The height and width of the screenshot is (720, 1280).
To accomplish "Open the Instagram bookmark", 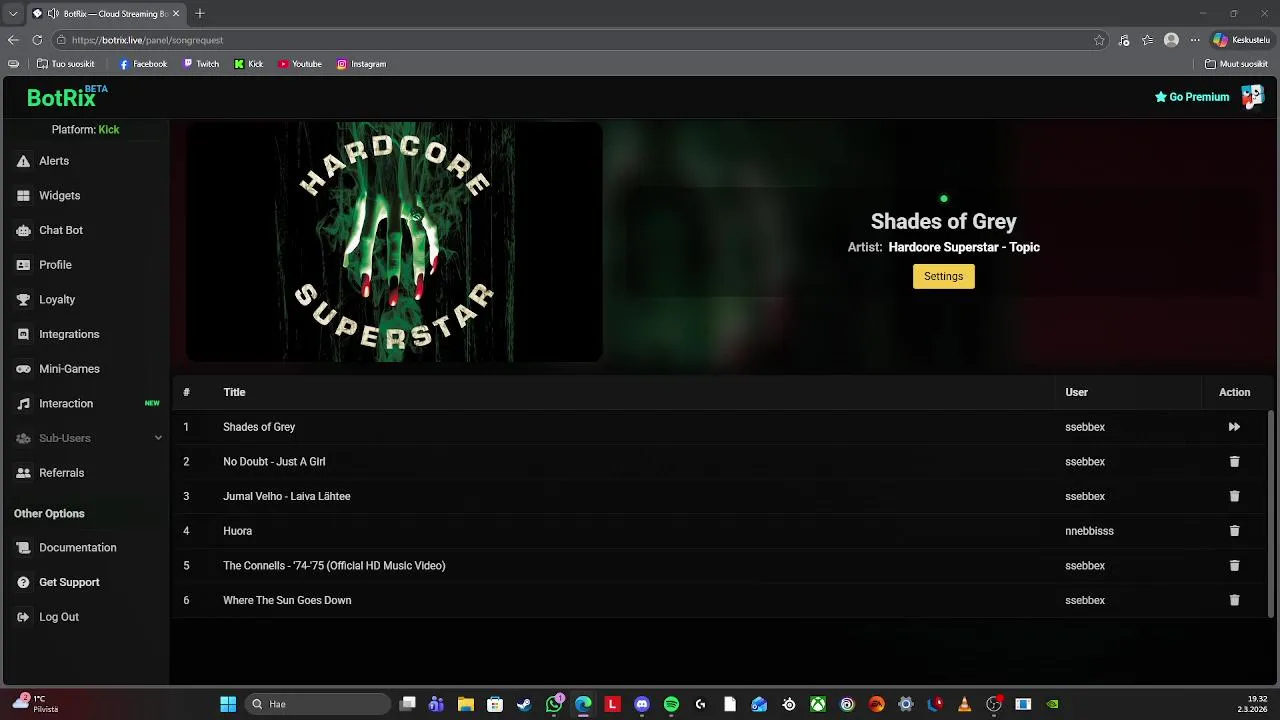I will [x=361, y=64].
